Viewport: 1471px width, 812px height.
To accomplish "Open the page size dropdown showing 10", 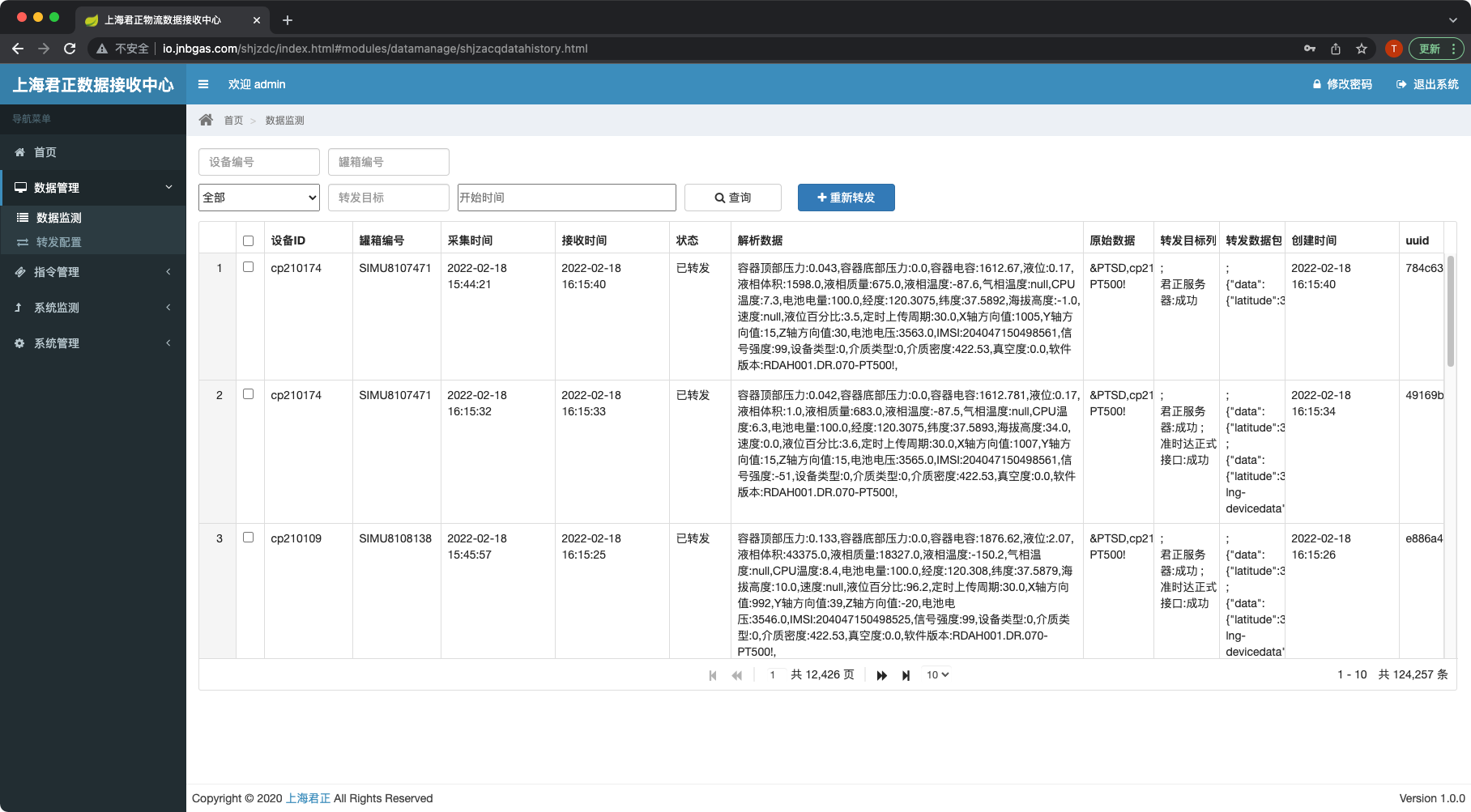I will tap(937, 675).
